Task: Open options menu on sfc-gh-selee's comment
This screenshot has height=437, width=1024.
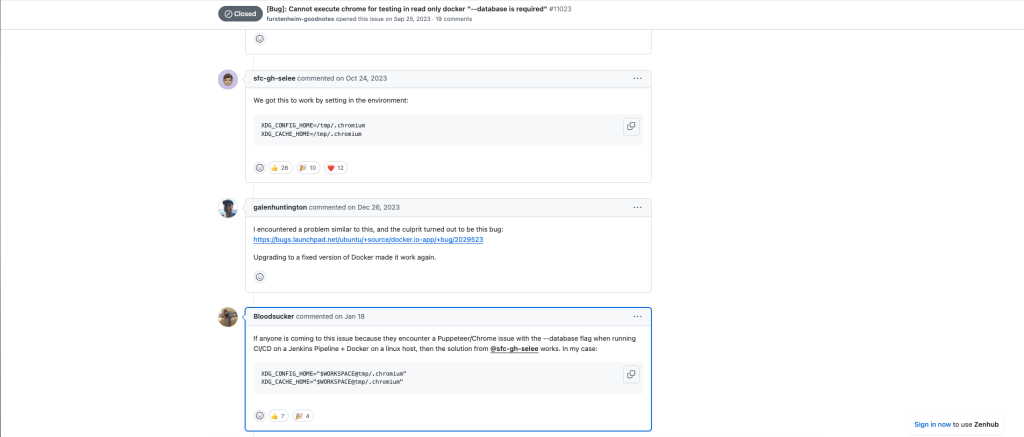Action: 637,78
